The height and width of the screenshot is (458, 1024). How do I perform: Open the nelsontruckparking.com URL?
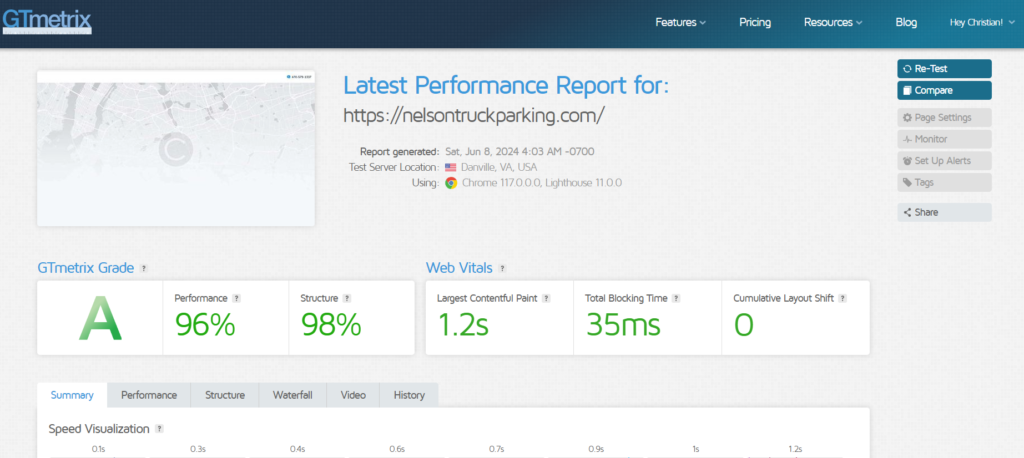point(474,115)
